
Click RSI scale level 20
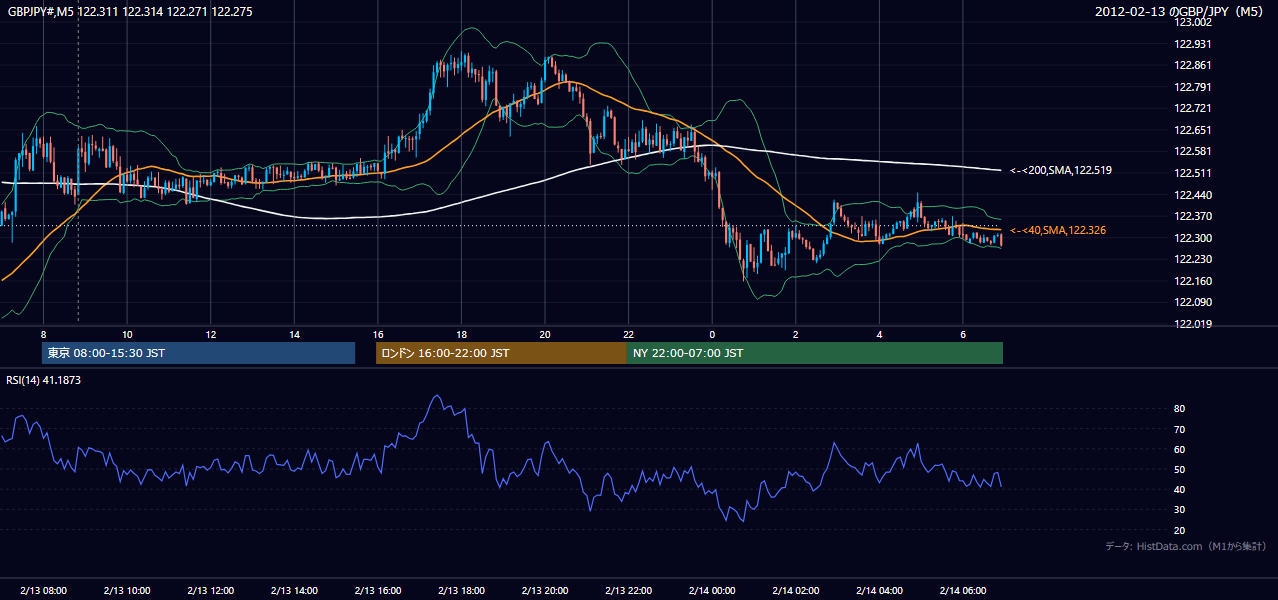[x=1180, y=530]
